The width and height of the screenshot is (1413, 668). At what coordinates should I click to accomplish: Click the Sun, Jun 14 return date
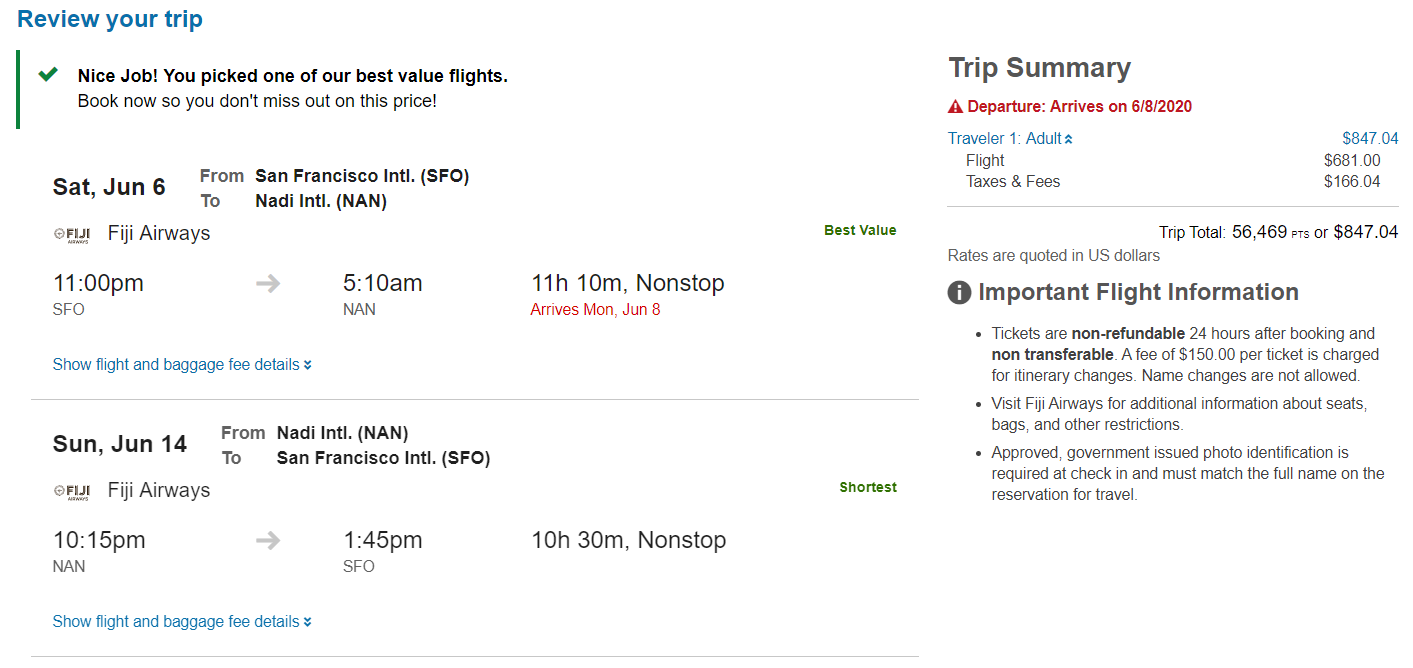pos(120,444)
